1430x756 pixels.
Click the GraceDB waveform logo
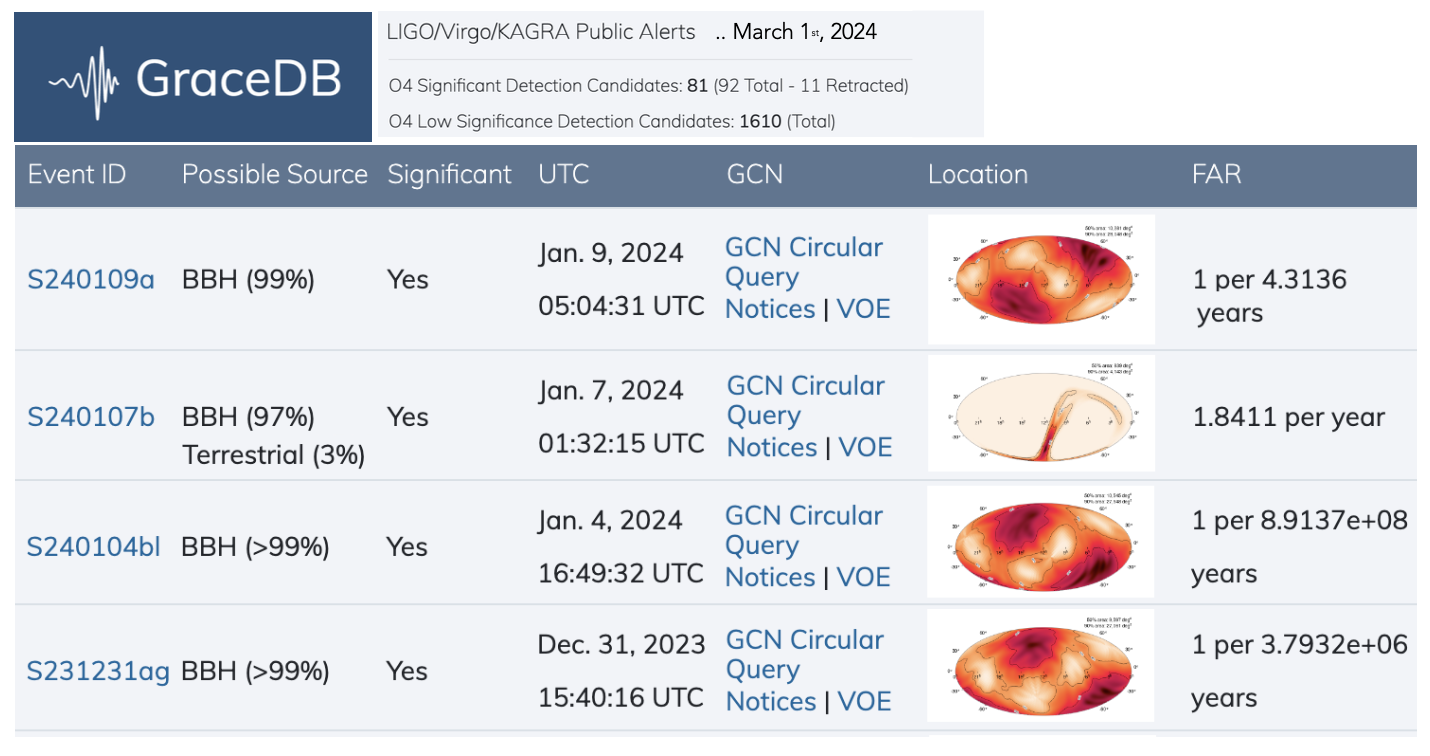[x=192, y=78]
